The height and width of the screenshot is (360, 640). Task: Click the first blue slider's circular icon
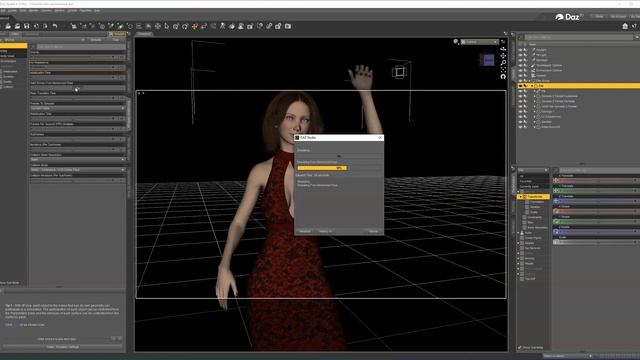(556, 201)
